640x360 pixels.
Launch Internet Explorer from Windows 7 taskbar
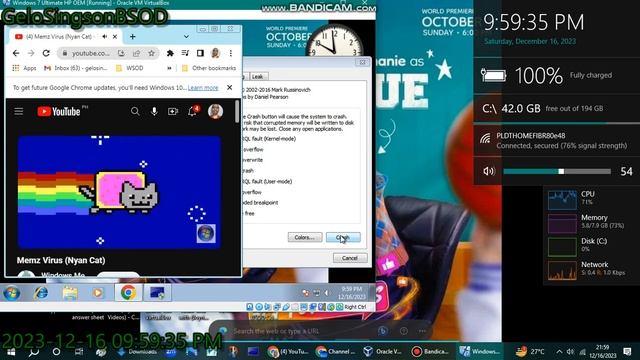pos(41,293)
